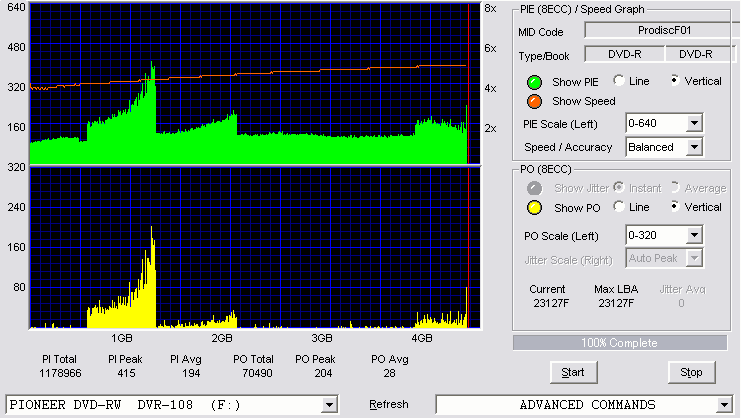
Task: Click the Type/Book label
Action: point(543,56)
